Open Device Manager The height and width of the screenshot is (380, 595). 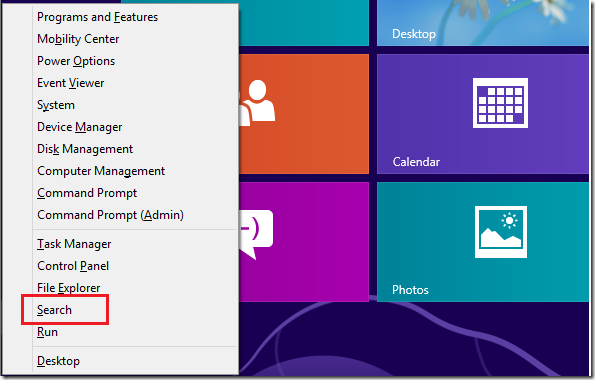[x=80, y=127]
